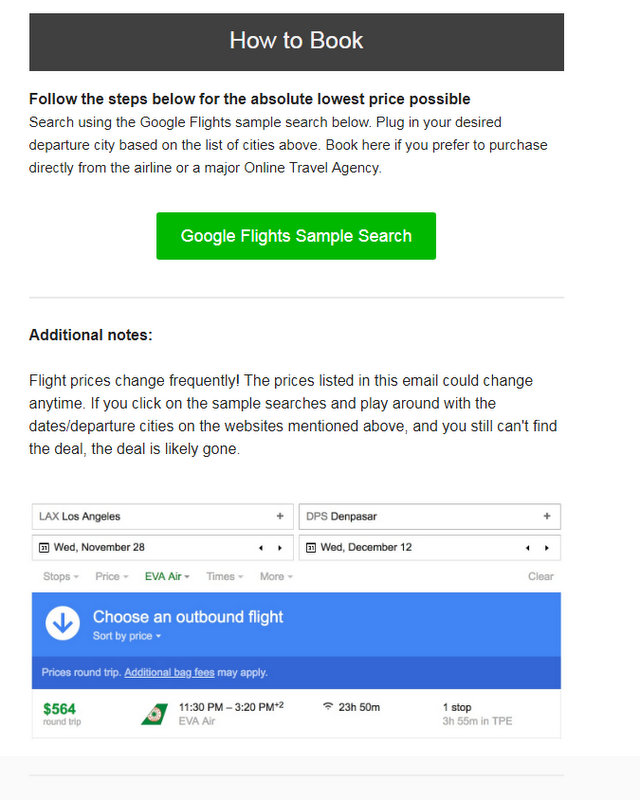Image resolution: width=640 pixels, height=800 pixels.
Task: Move departure date to previous day arrow
Action: click(261, 548)
